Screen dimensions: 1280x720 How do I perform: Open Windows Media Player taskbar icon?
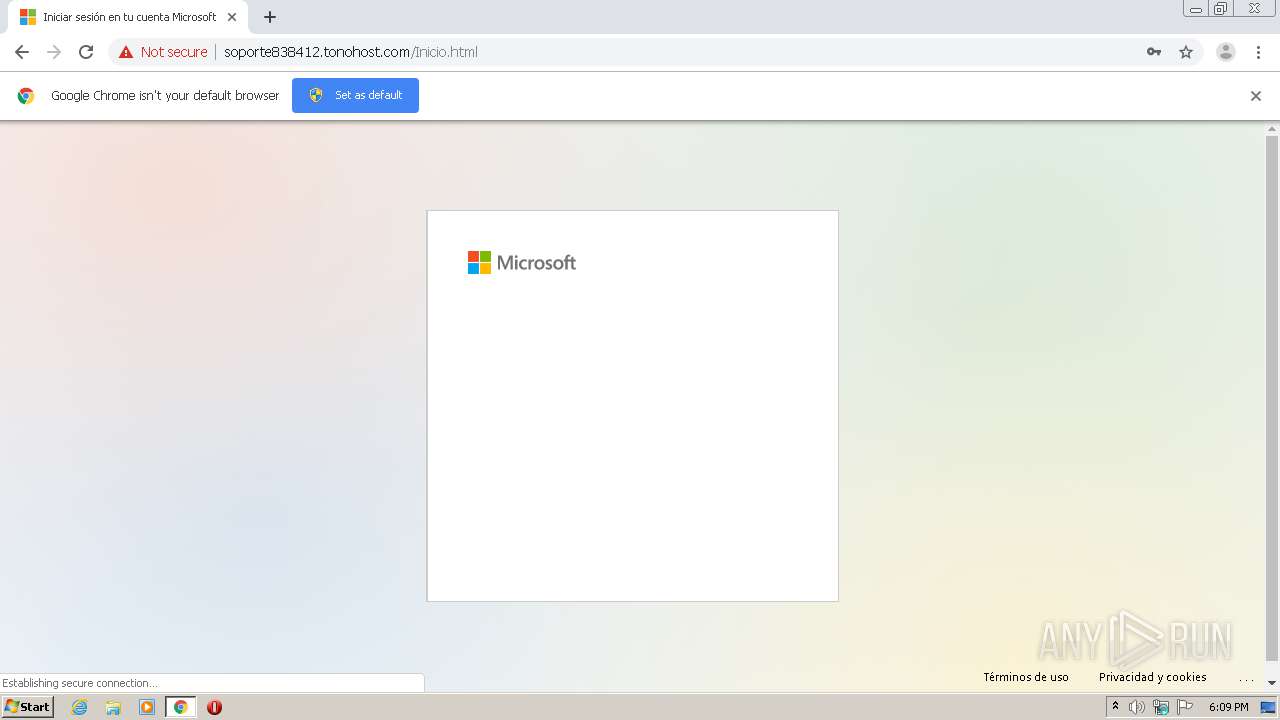point(147,707)
